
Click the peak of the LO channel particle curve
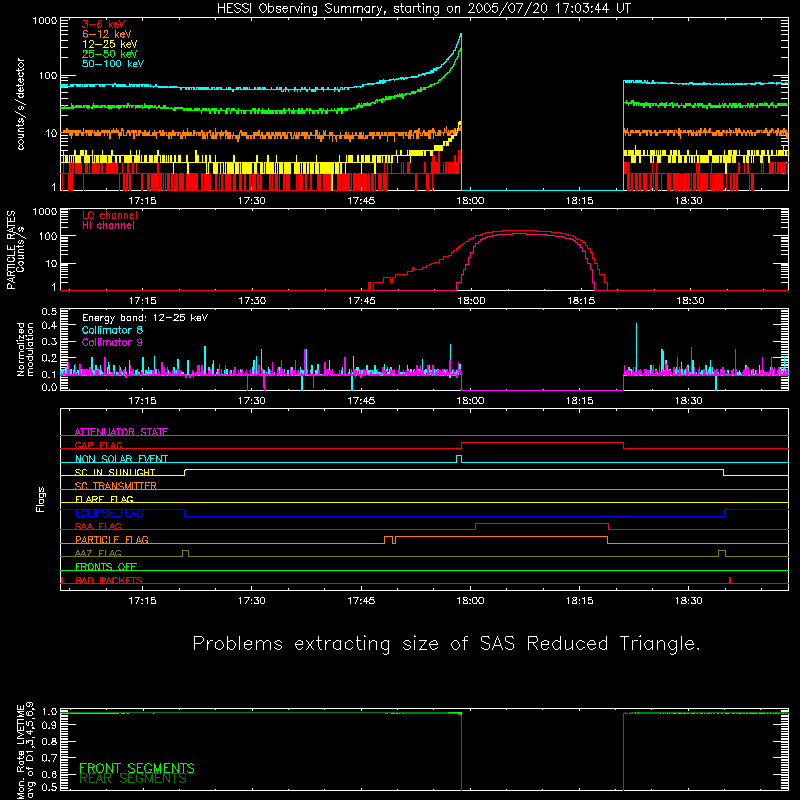520,231
